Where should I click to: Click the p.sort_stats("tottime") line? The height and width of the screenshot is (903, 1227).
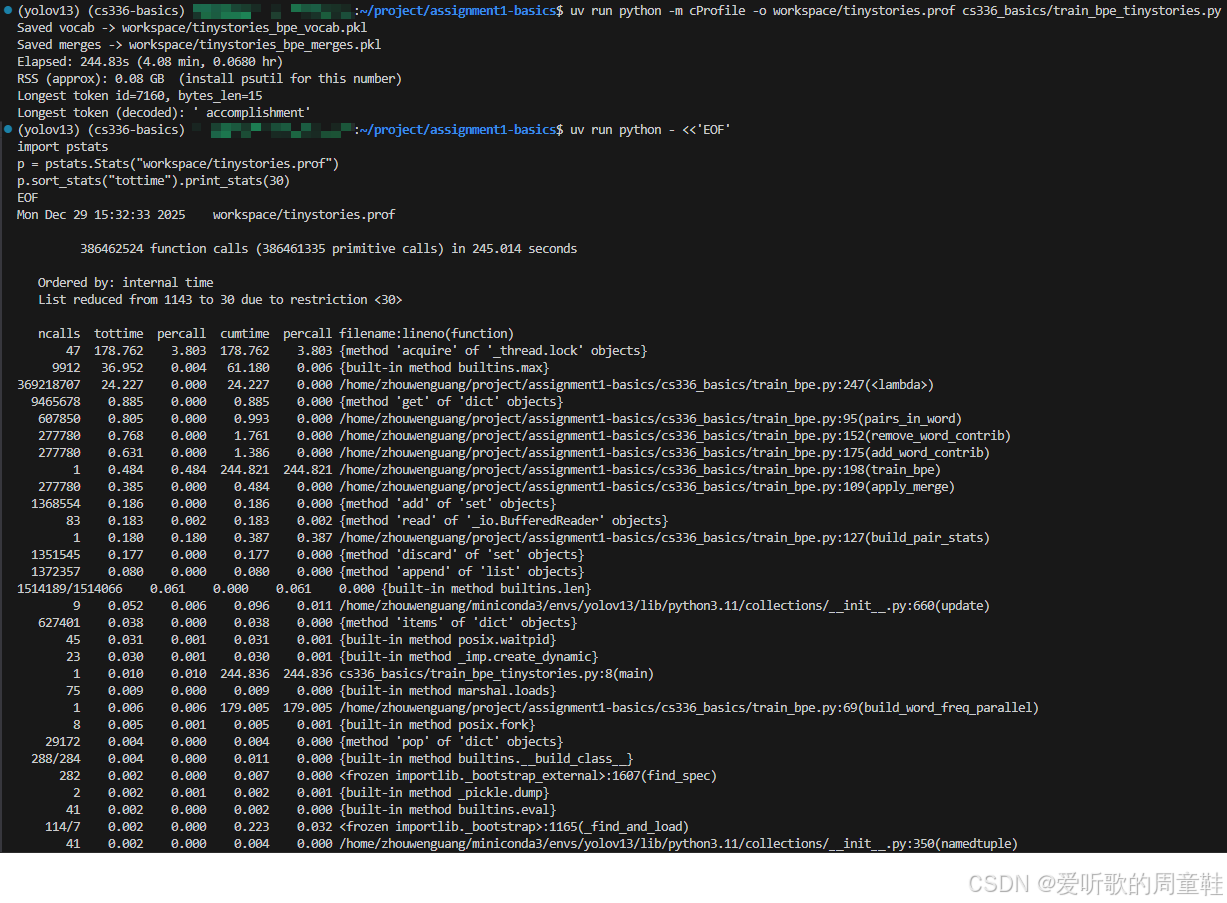[x=153, y=181]
